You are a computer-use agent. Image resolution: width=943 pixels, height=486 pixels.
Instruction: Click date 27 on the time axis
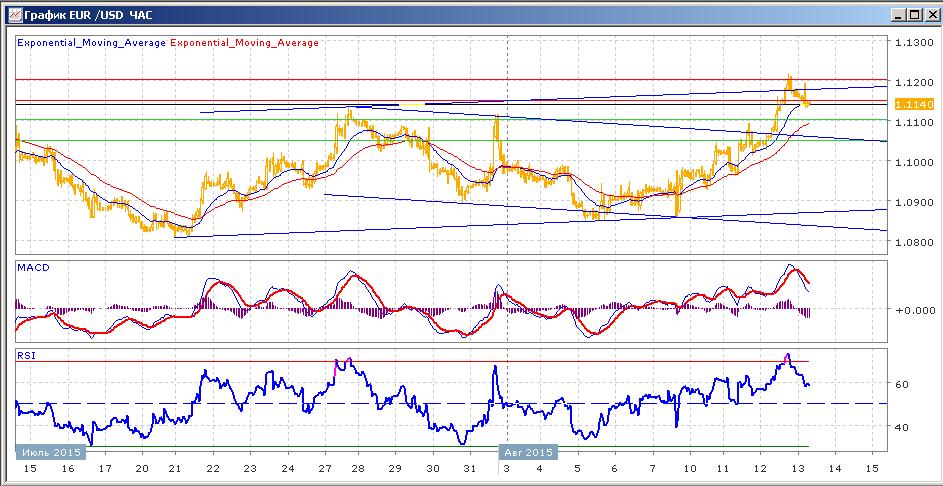(325, 469)
